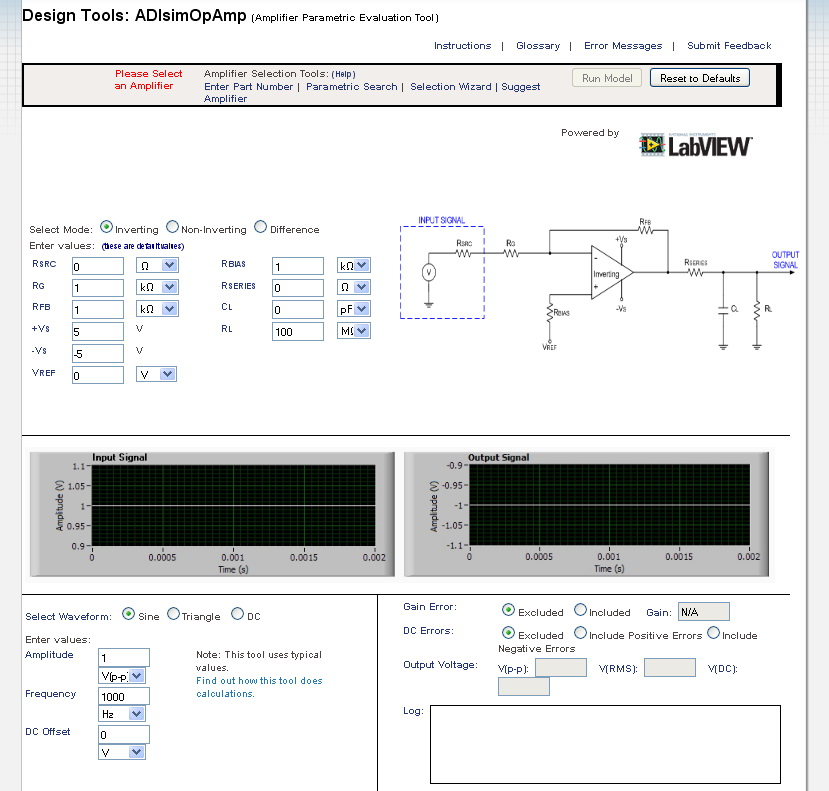This screenshot has height=791, width=829.
Task: Select Difference mode radio button
Action: [x=261, y=227]
